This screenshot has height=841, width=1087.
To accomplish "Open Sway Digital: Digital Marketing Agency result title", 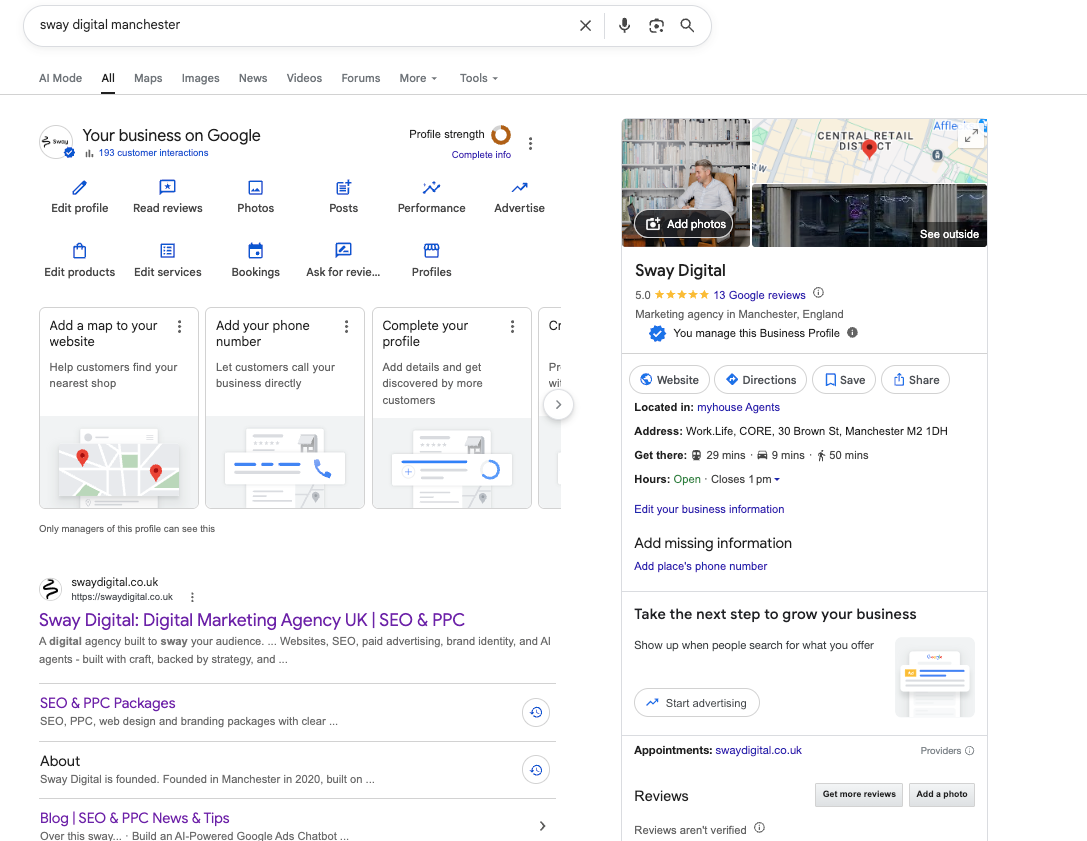I will [x=252, y=620].
